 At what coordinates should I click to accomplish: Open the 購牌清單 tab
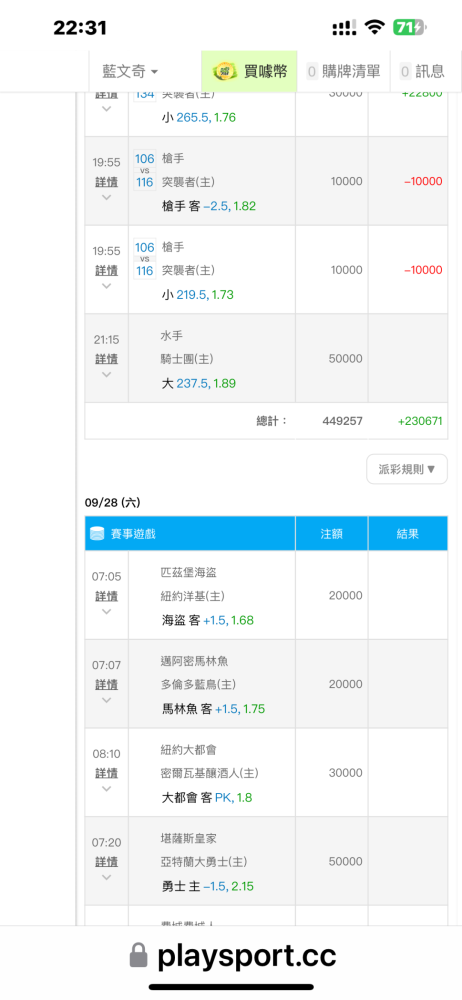pyautogui.click(x=344, y=71)
